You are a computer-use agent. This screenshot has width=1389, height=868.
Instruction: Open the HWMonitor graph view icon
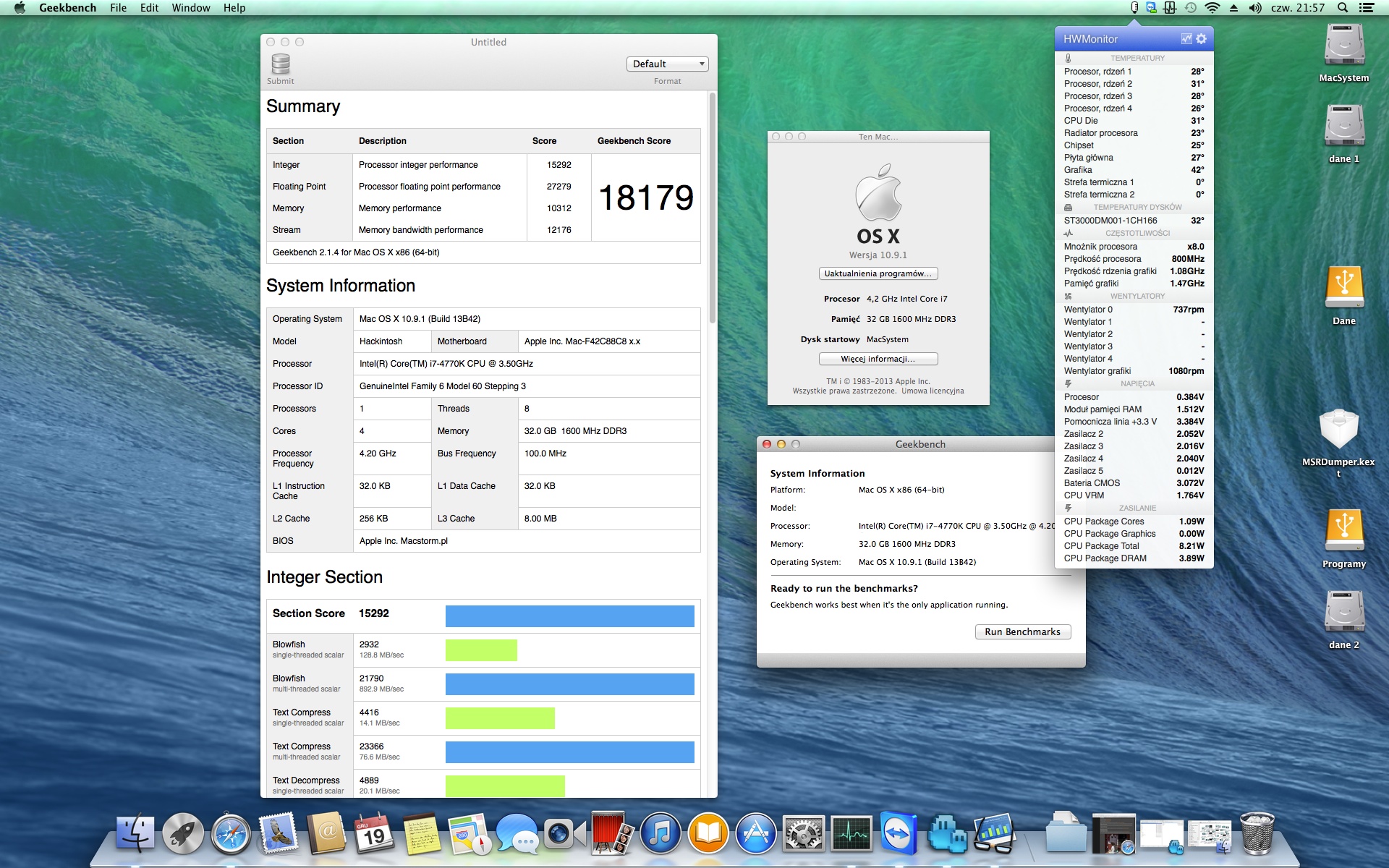[x=1186, y=39]
